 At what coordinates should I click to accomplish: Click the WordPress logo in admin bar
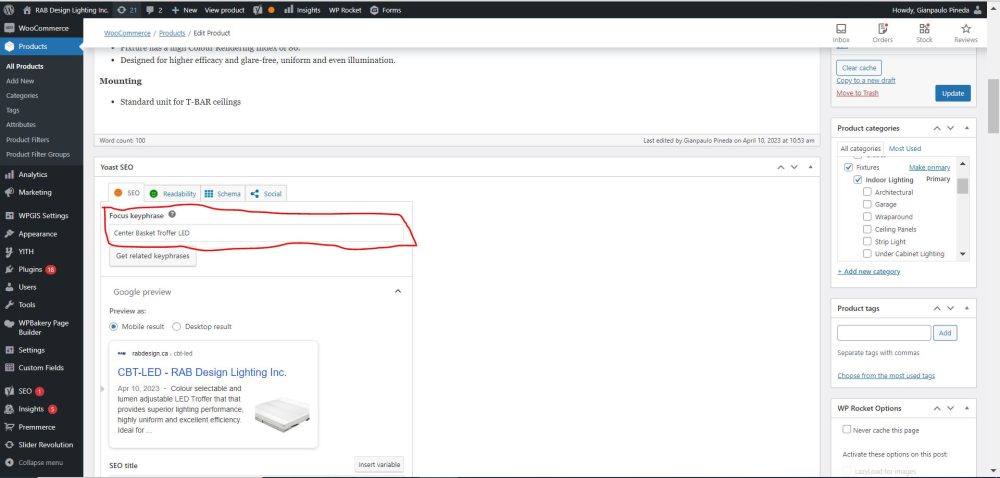(x=8, y=9)
